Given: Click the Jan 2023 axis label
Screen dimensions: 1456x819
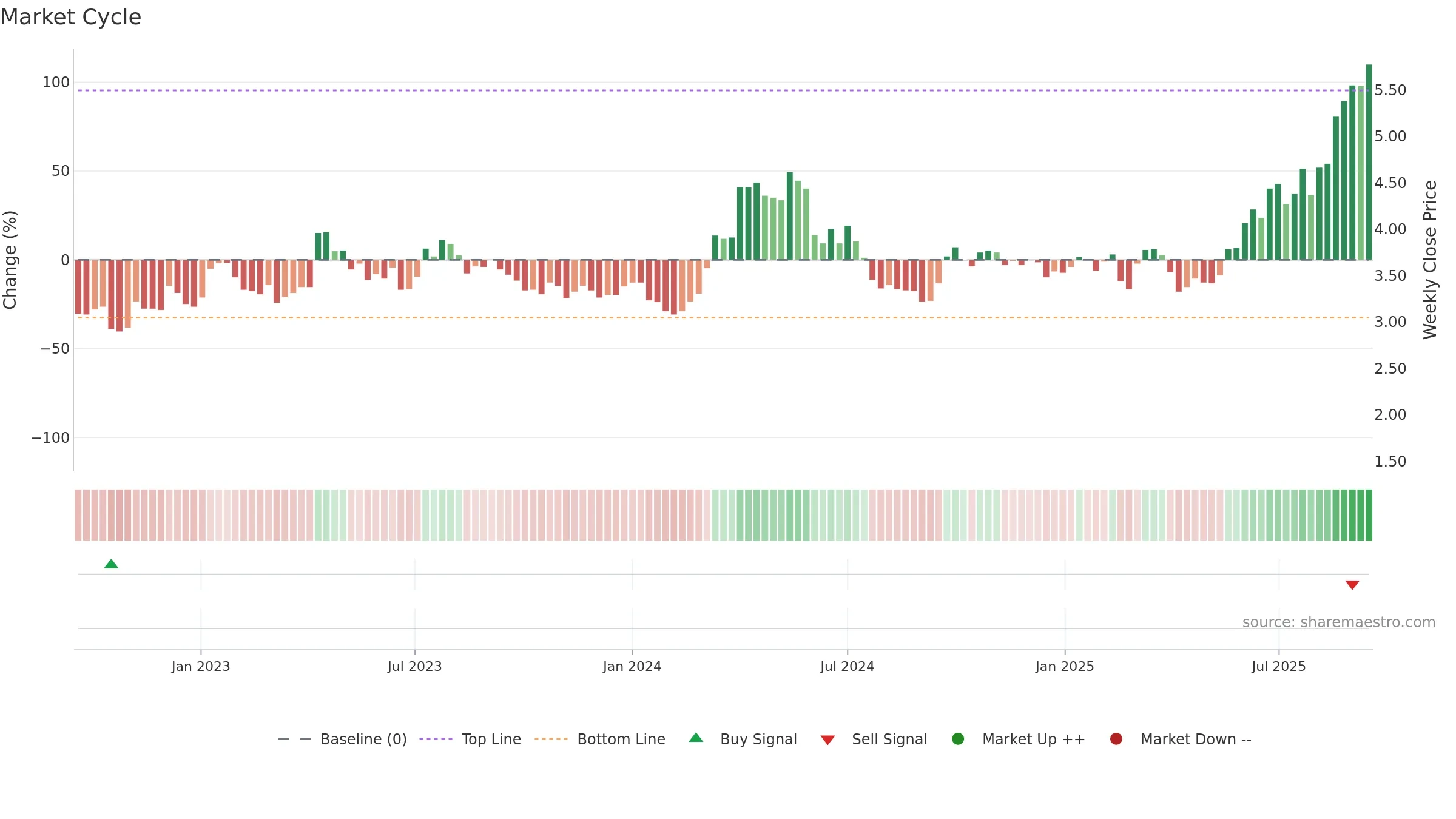Looking at the screenshot, I should pyautogui.click(x=201, y=667).
